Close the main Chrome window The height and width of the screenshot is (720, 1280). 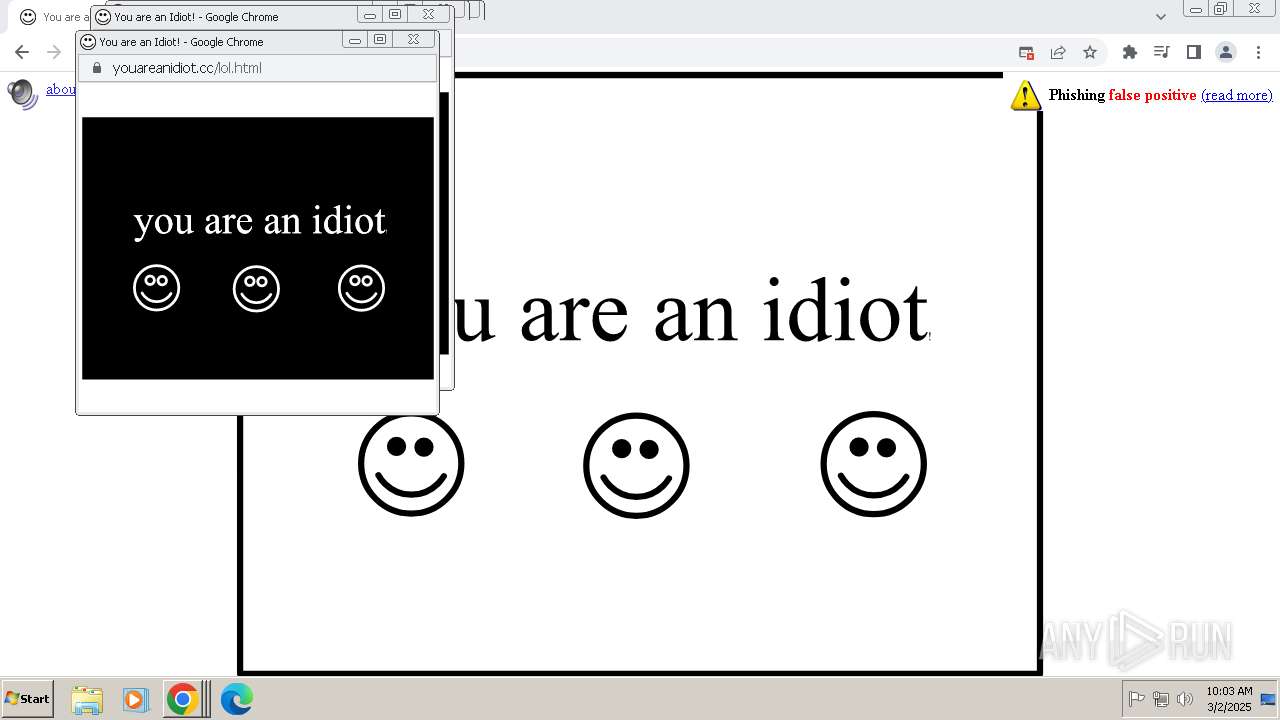coord(1254,9)
